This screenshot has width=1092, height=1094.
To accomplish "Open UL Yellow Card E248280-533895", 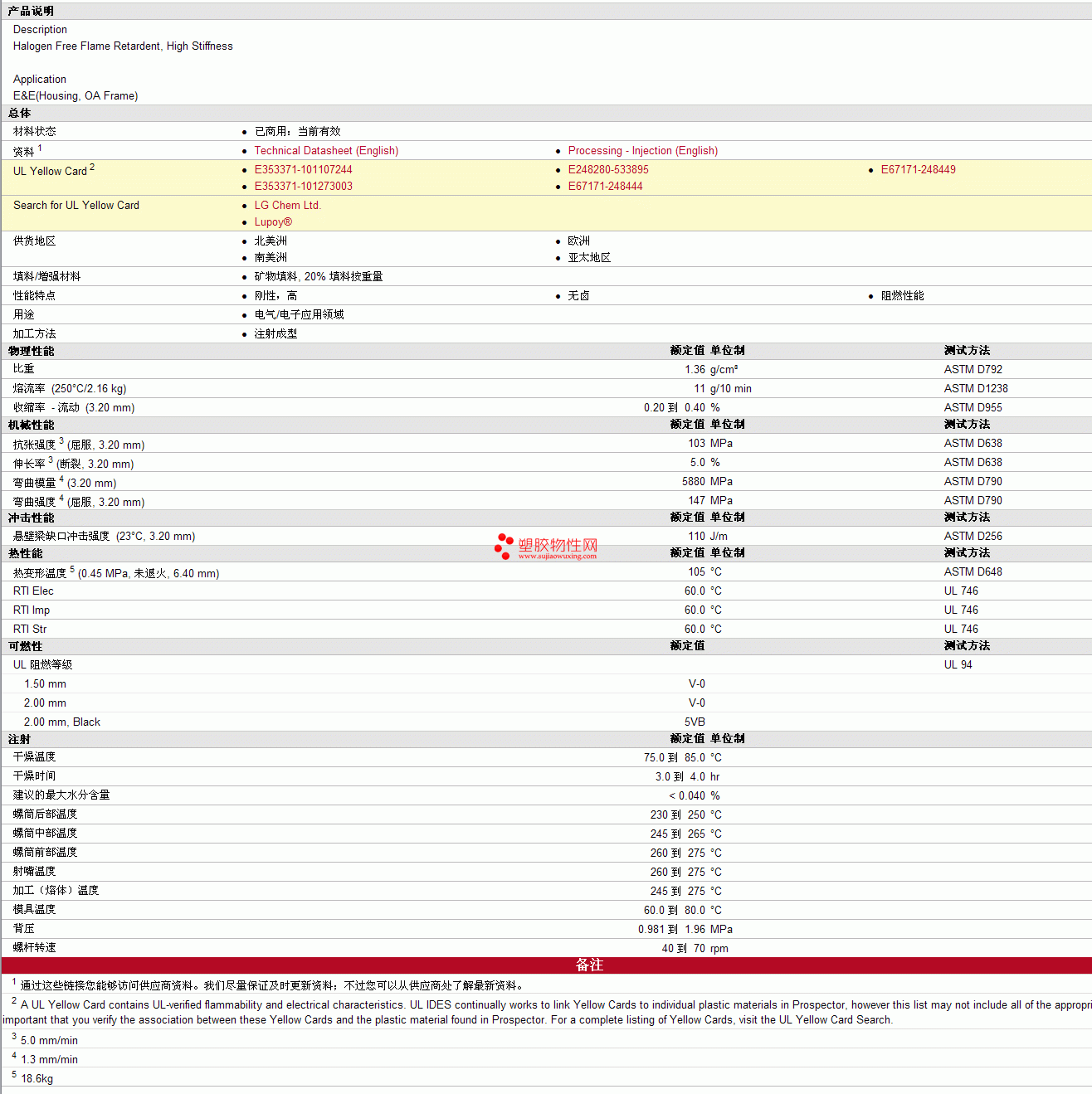I will [608, 170].
